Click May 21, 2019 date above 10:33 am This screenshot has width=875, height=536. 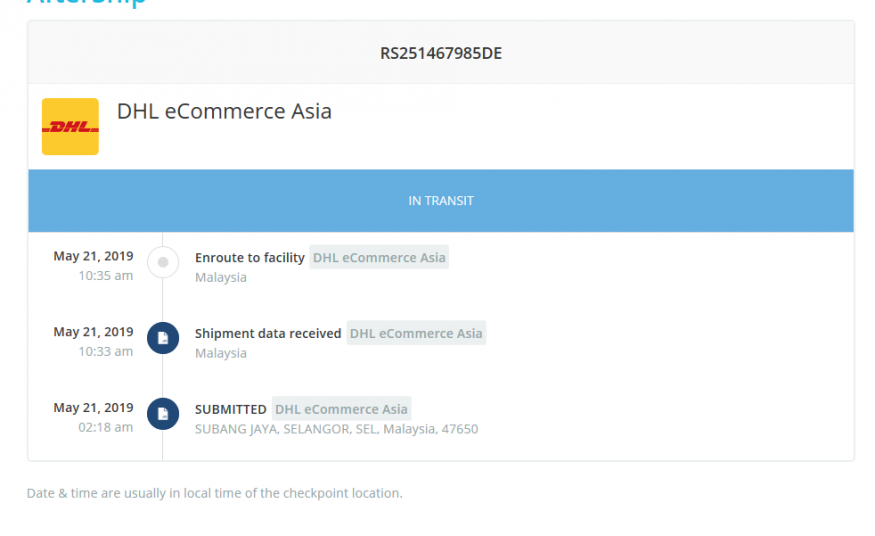tap(93, 332)
